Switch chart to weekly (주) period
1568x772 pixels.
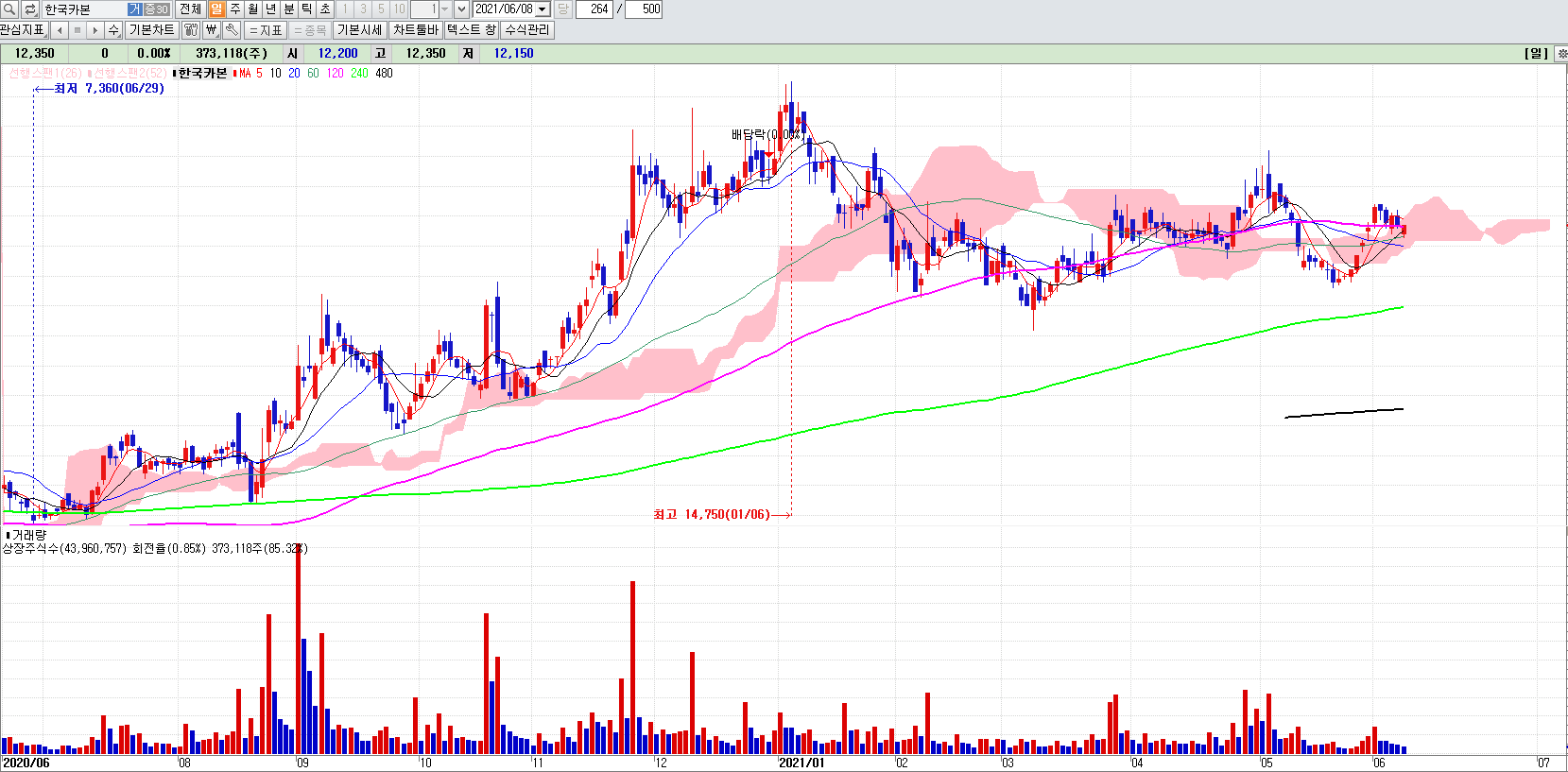[x=235, y=9]
